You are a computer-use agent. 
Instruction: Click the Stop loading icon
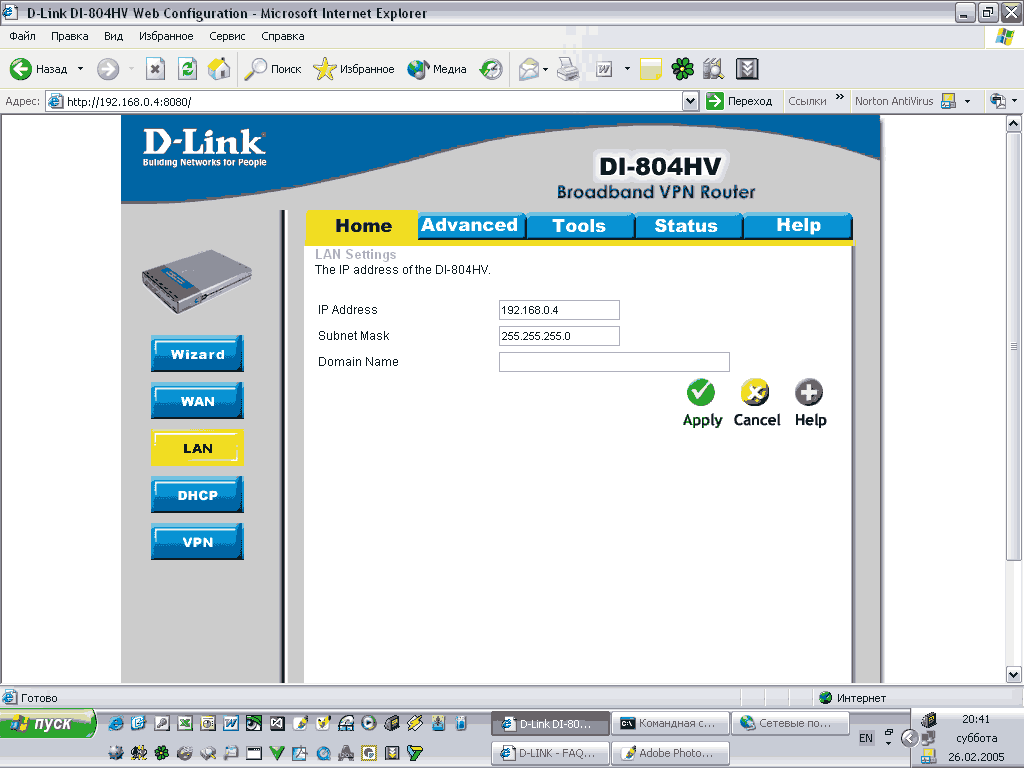[x=155, y=69]
